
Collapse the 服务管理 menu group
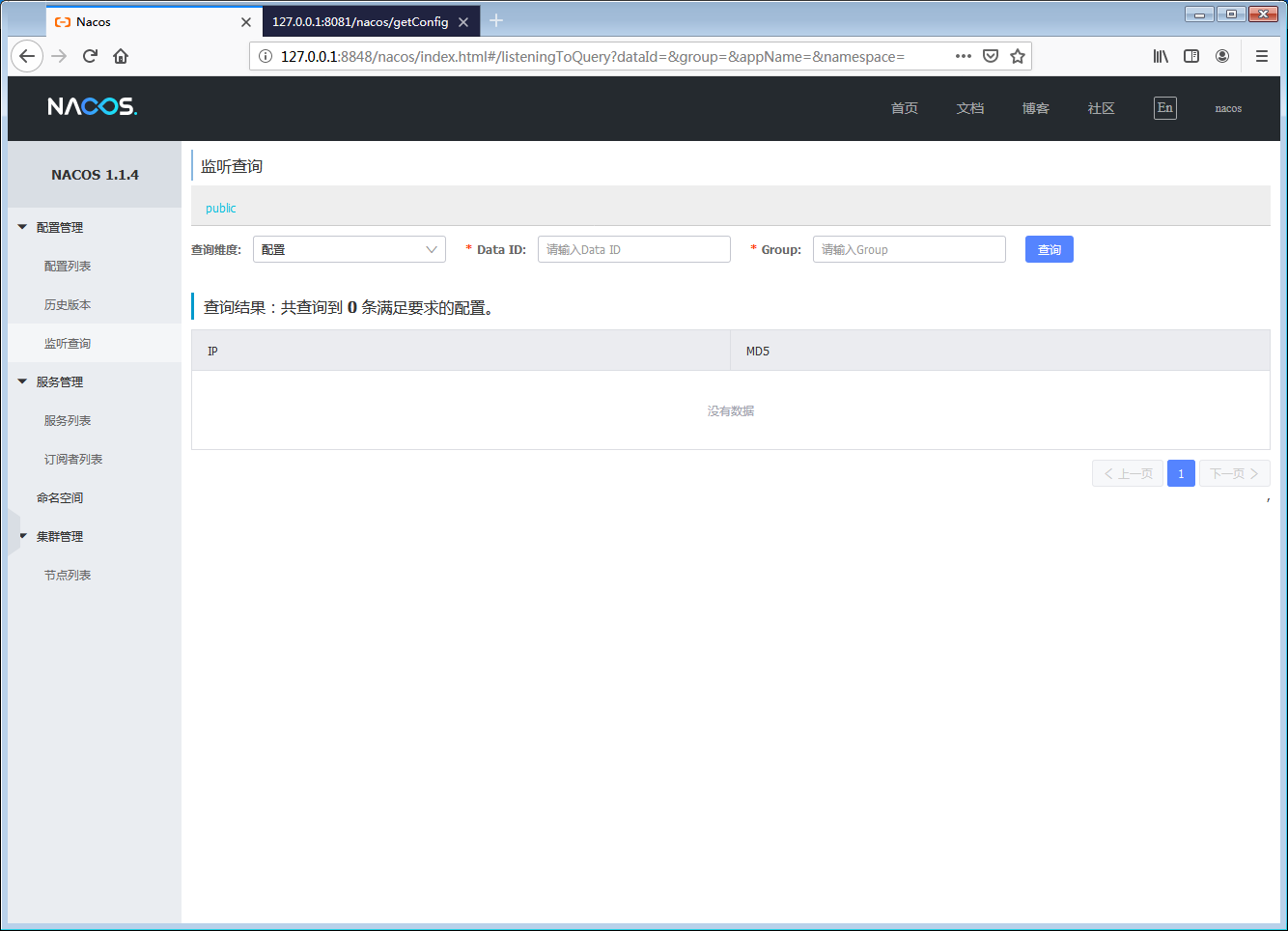pos(95,381)
